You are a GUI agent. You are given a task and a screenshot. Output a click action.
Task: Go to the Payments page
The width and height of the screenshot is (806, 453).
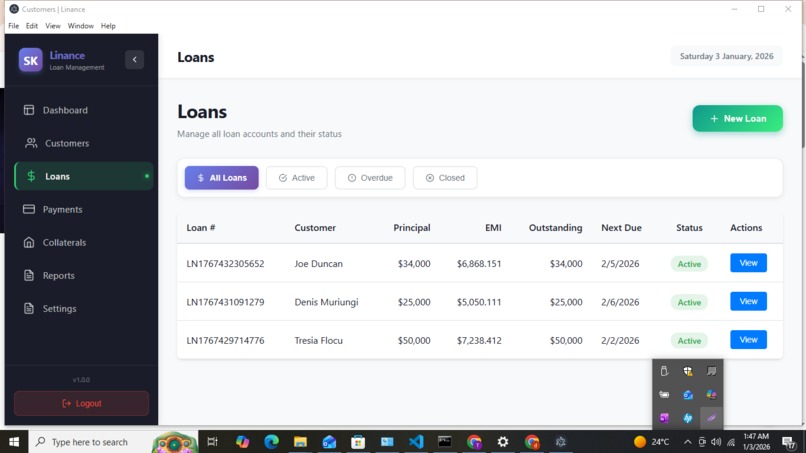point(83,209)
